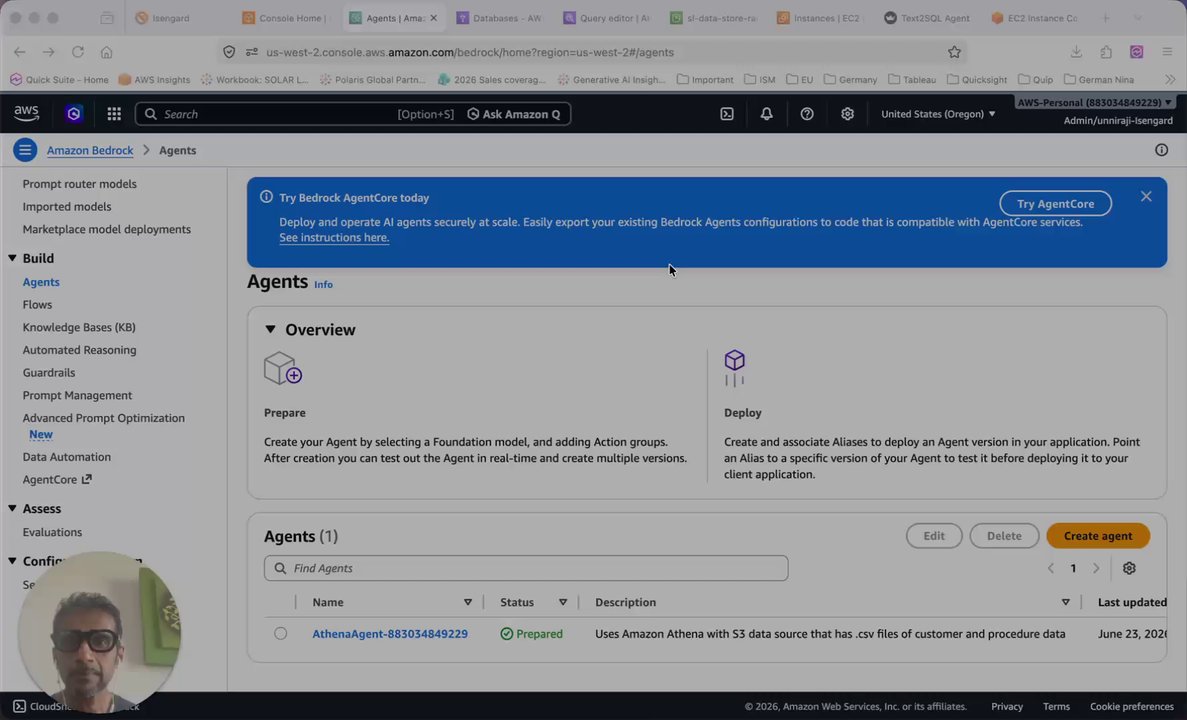1187x720 pixels.
Task: Open the AWS services grid menu
Action: (114, 114)
